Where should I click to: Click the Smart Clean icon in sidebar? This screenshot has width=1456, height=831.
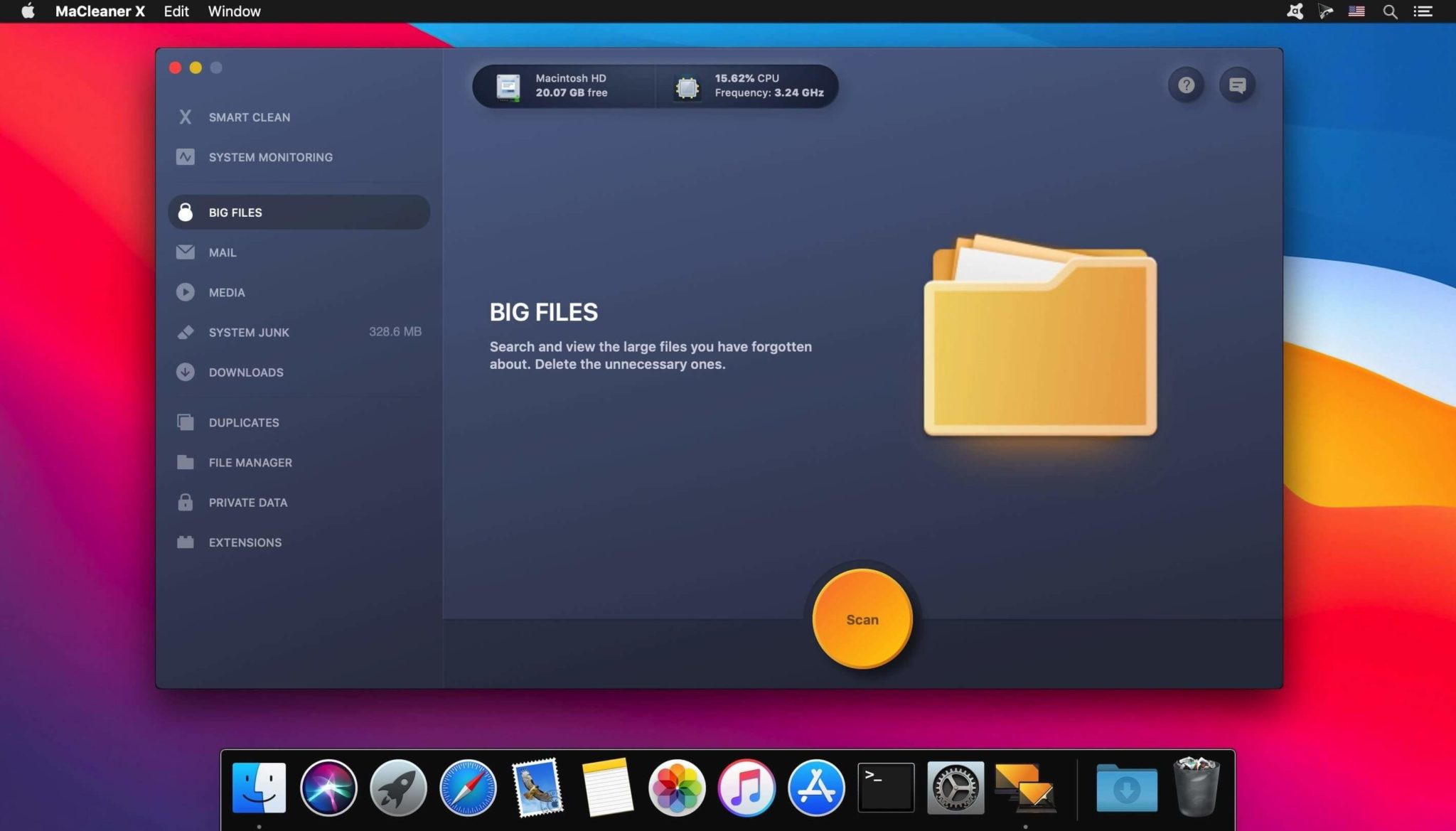(185, 117)
